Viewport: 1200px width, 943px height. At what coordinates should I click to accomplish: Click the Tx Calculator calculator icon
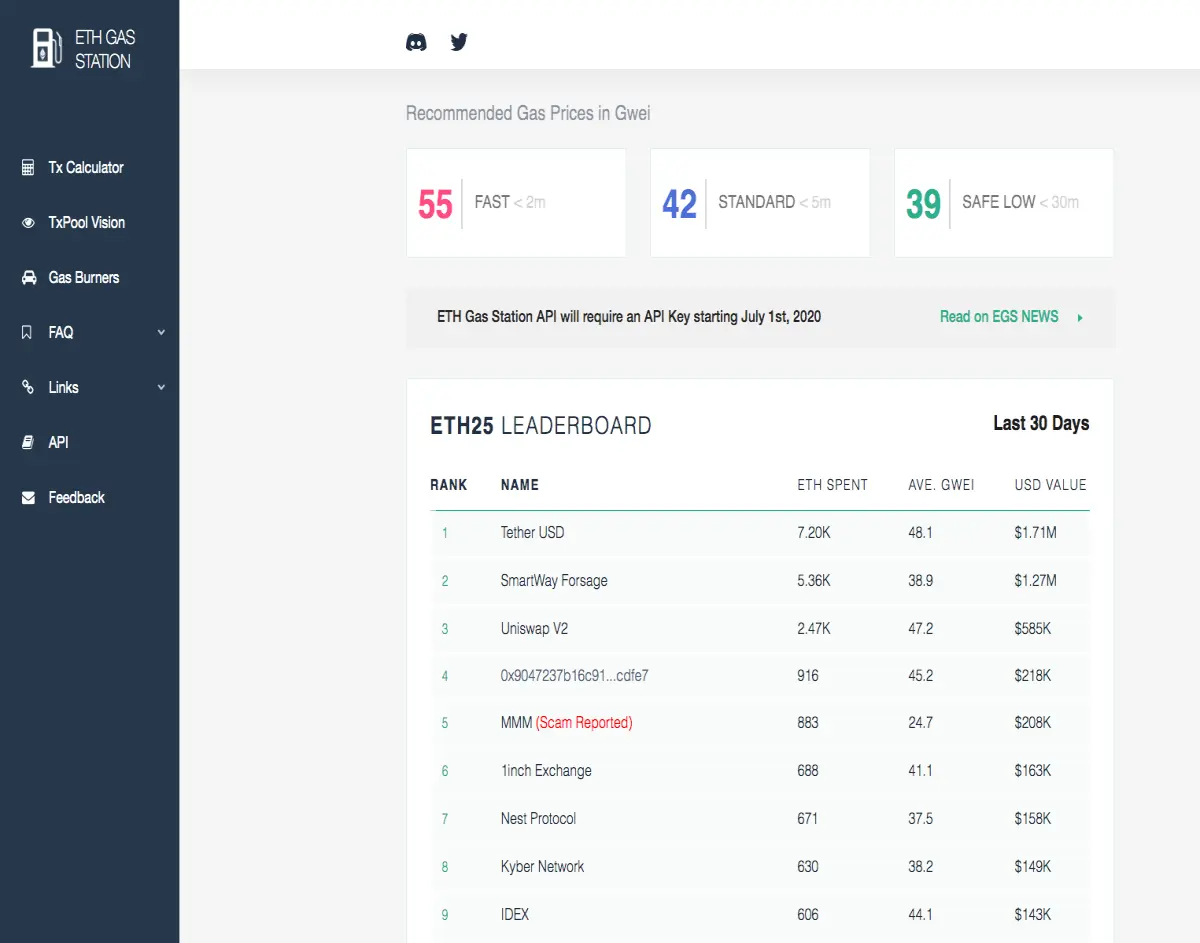[x=28, y=167]
